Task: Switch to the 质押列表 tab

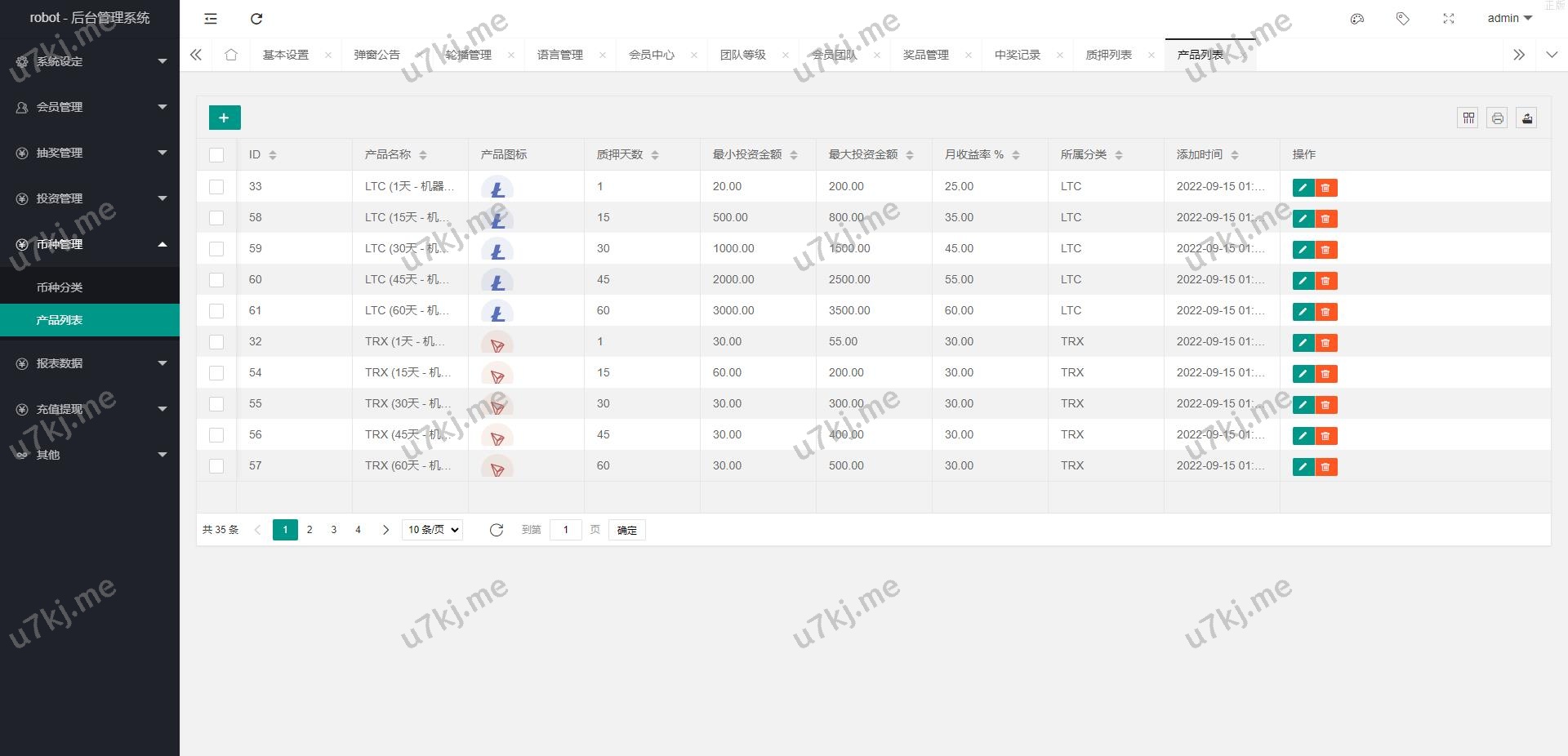Action: (1108, 55)
